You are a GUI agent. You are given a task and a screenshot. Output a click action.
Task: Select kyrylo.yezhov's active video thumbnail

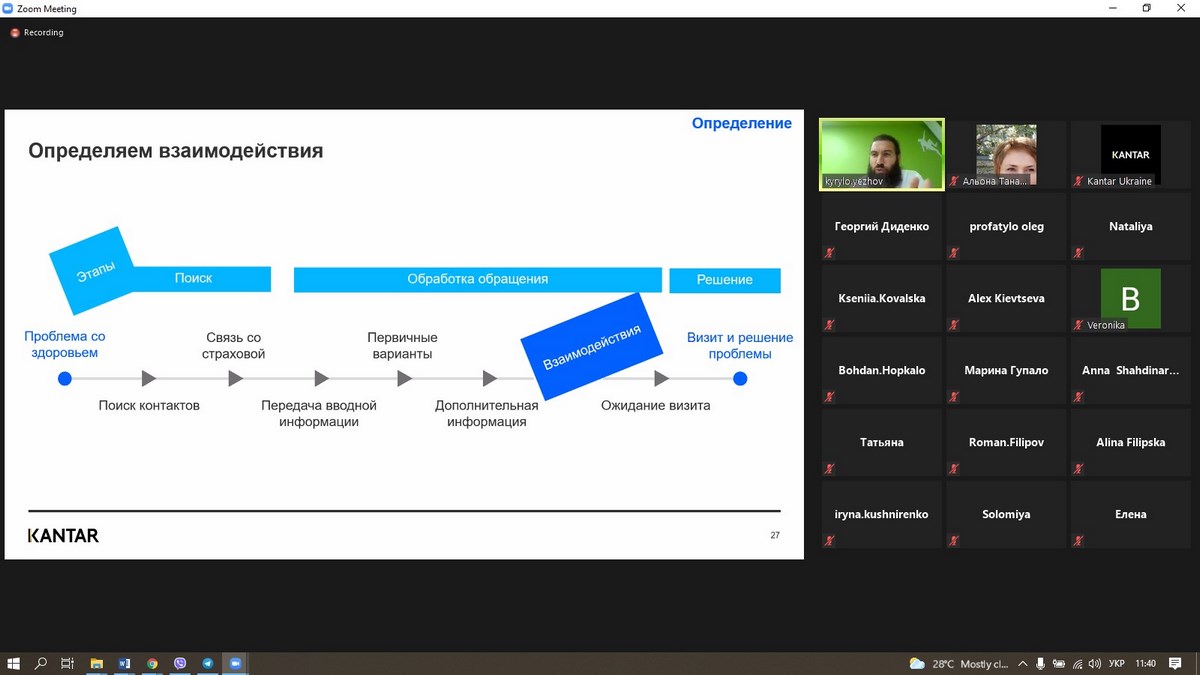[x=881, y=154]
